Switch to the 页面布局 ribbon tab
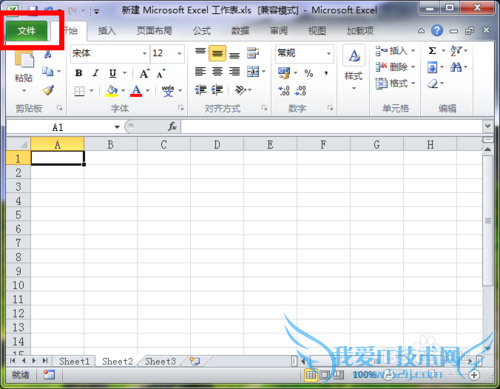 (154, 31)
